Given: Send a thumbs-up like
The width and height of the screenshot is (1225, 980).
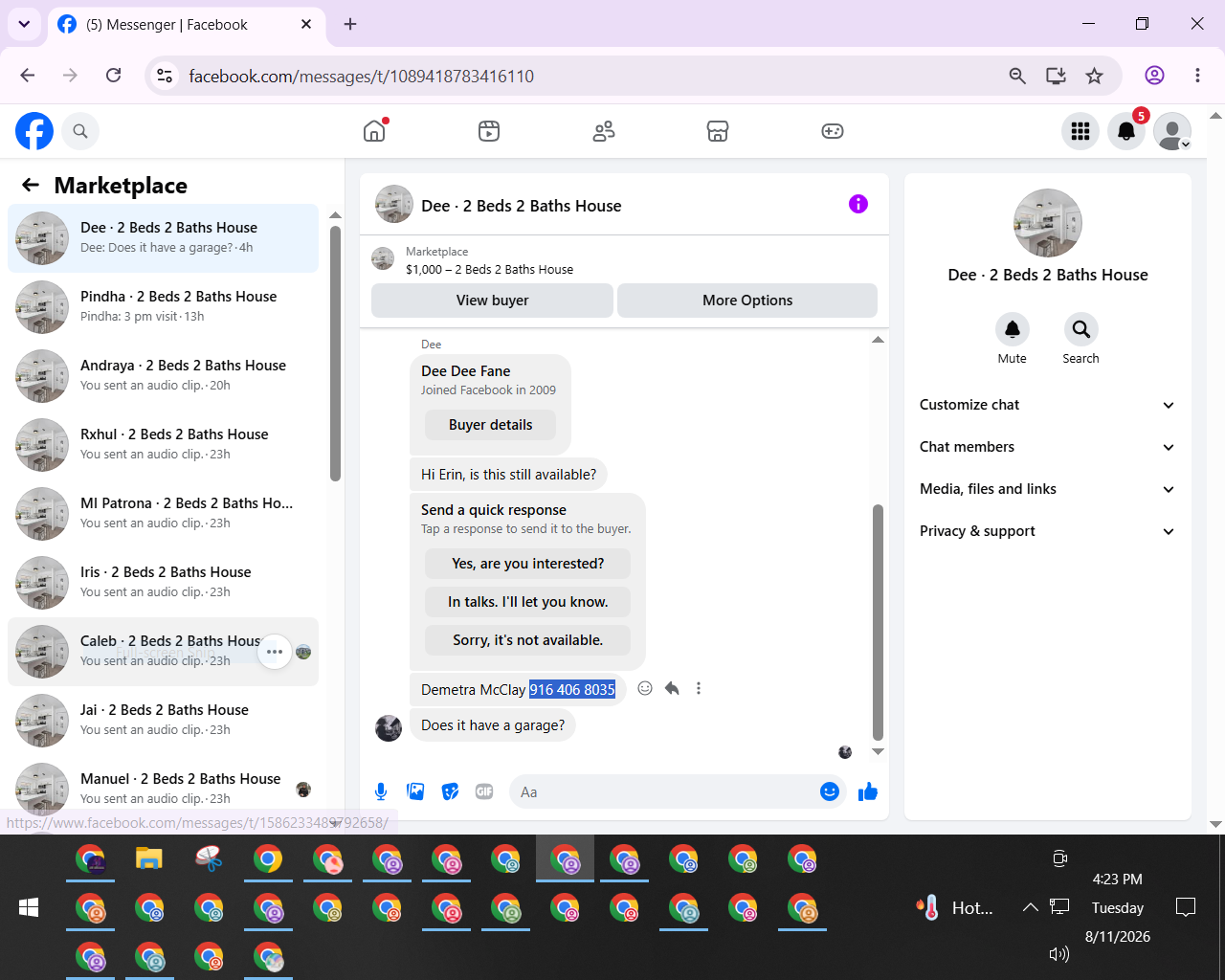Looking at the screenshot, I should click(x=868, y=791).
